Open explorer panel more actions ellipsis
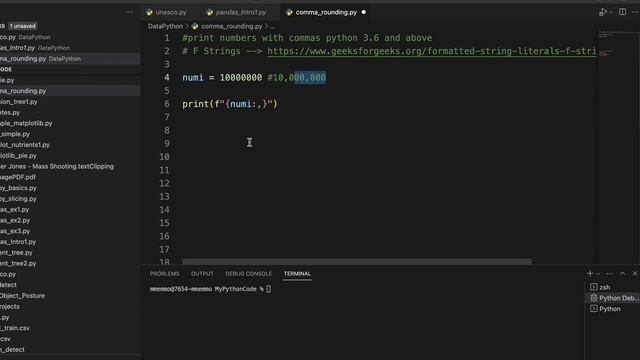Image resolution: width=640 pixels, height=360 pixels. tap(129, 12)
